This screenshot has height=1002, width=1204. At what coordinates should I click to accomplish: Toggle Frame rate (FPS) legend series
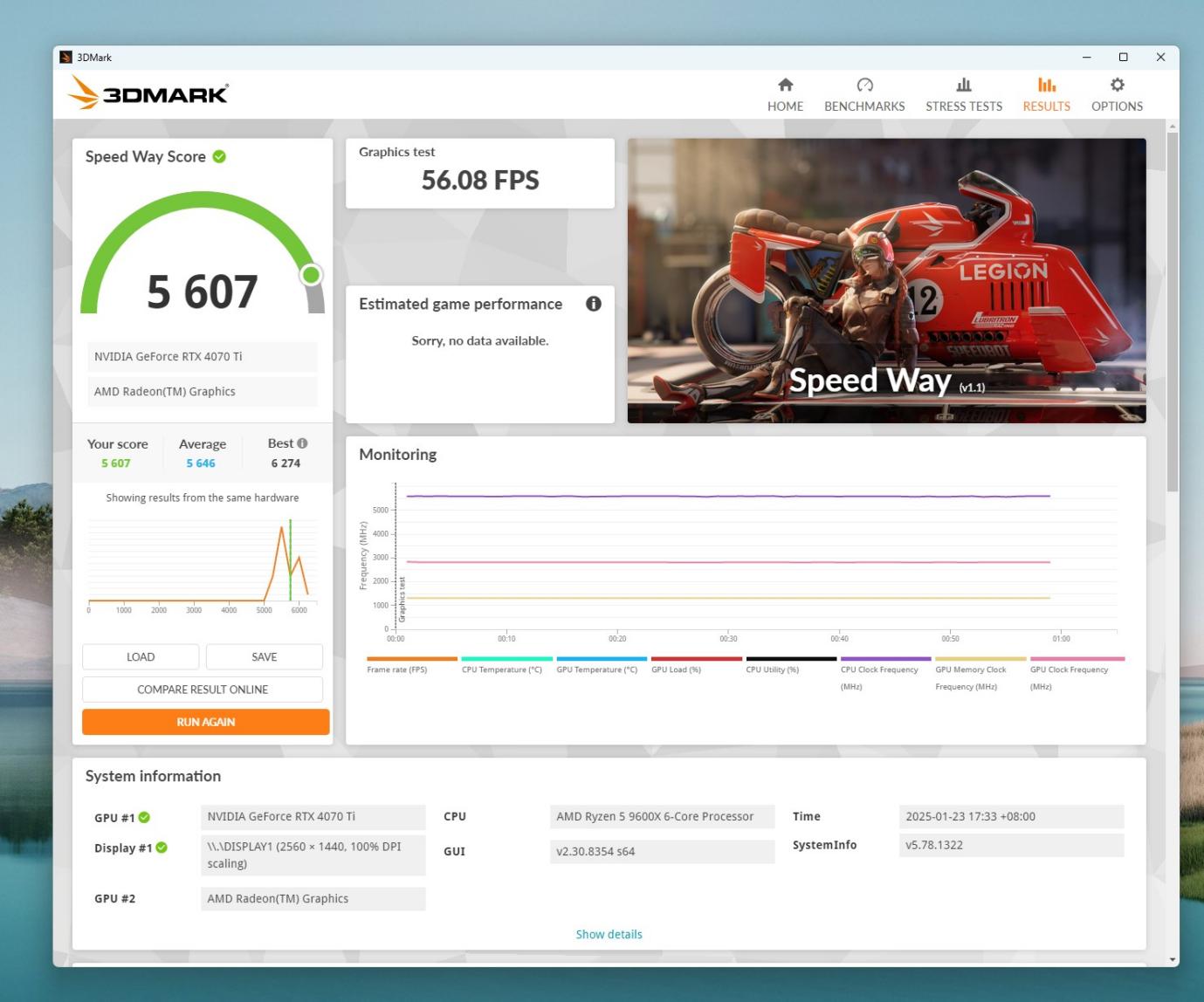[x=411, y=666]
